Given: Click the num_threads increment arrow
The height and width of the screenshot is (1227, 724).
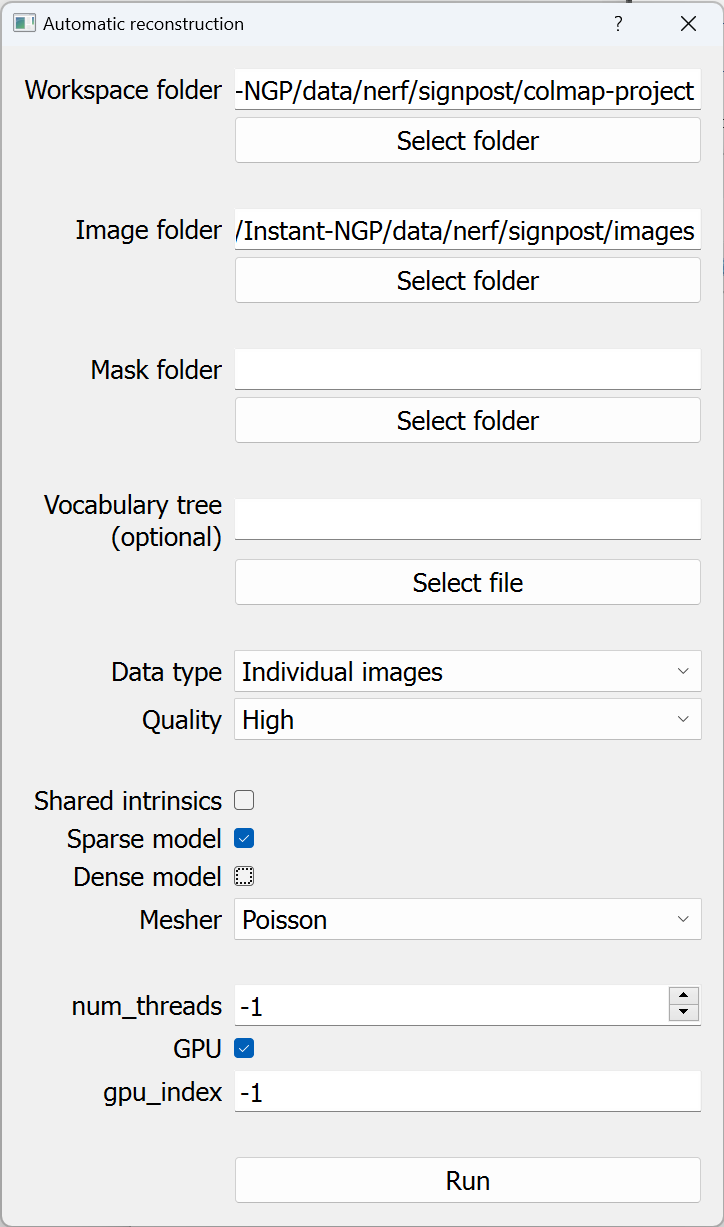Looking at the screenshot, I should (x=683, y=997).
